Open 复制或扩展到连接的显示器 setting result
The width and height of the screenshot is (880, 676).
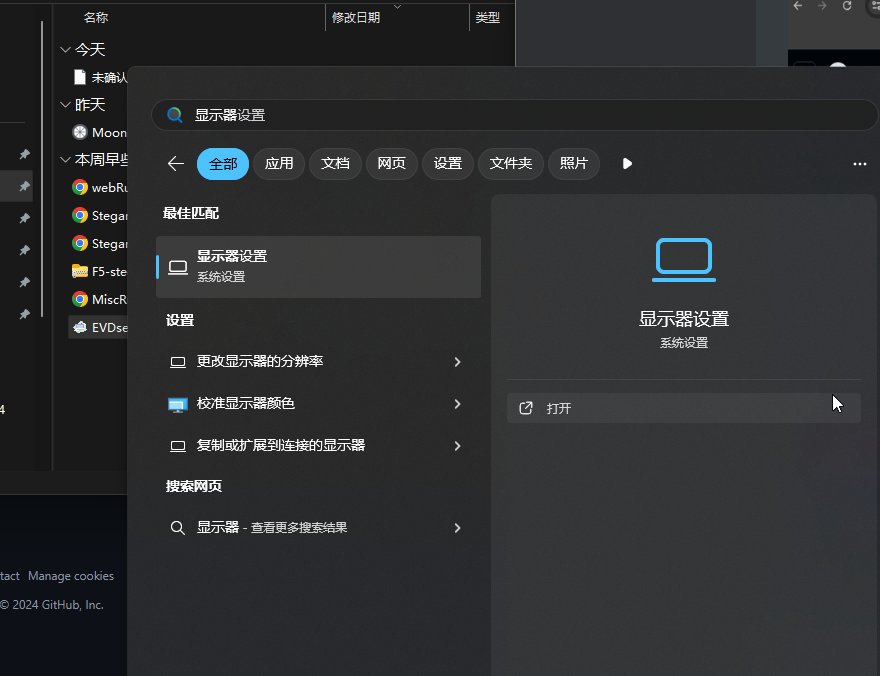click(318, 446)
